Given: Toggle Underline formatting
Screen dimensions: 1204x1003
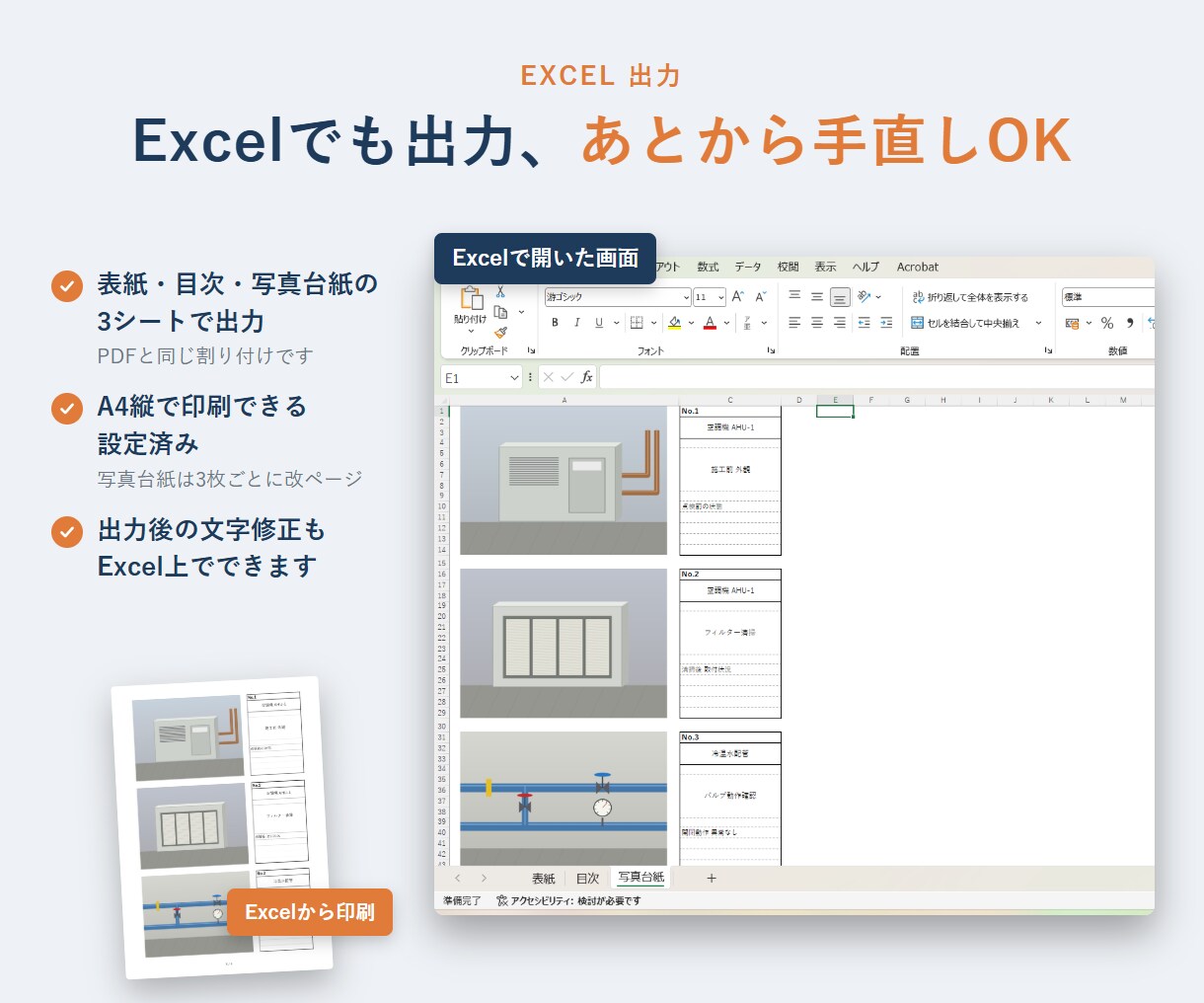Looking at the screenshot, I should pos(599,323).
